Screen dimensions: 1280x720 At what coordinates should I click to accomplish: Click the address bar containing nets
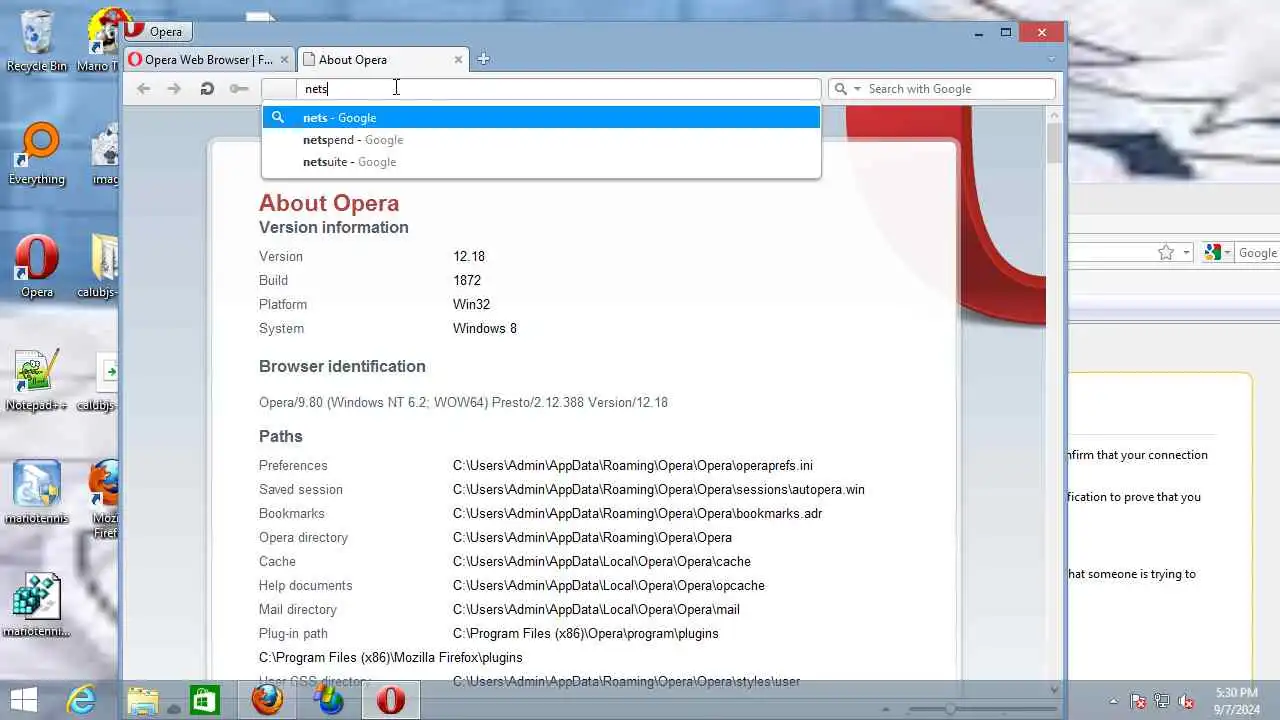coord(541,89)
